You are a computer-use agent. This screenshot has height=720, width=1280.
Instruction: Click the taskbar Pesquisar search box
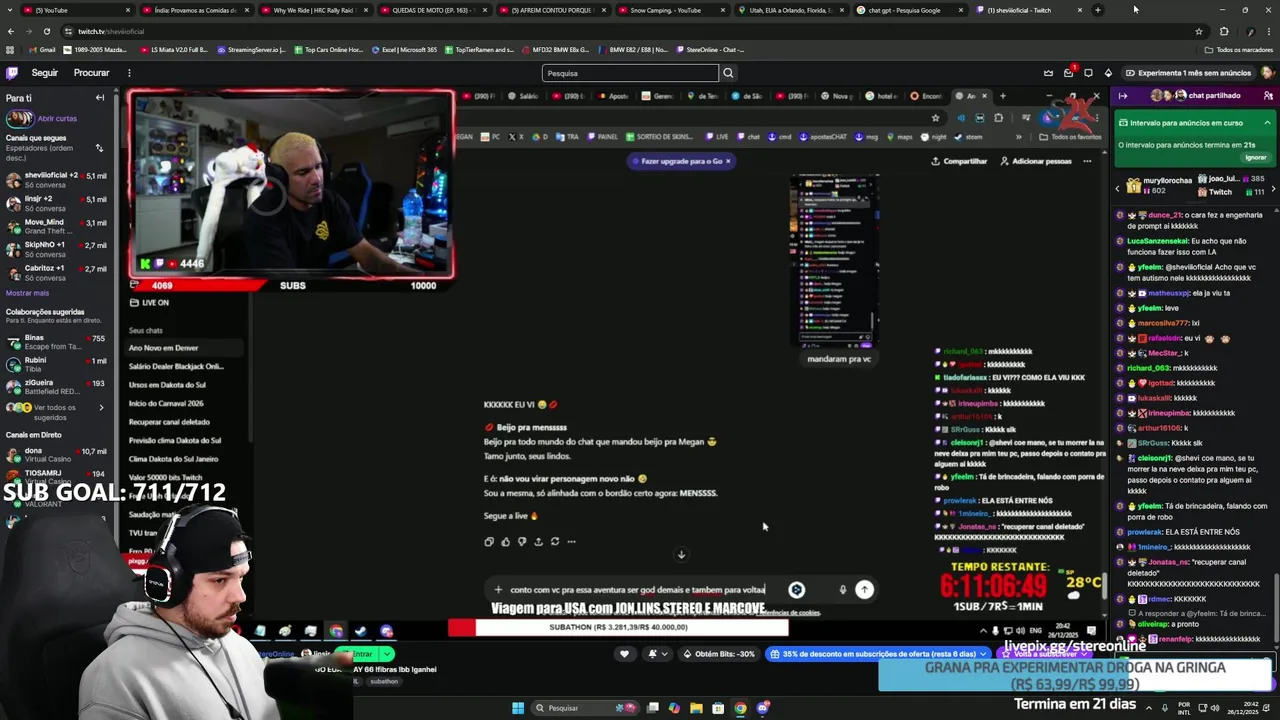pos(586,708)
